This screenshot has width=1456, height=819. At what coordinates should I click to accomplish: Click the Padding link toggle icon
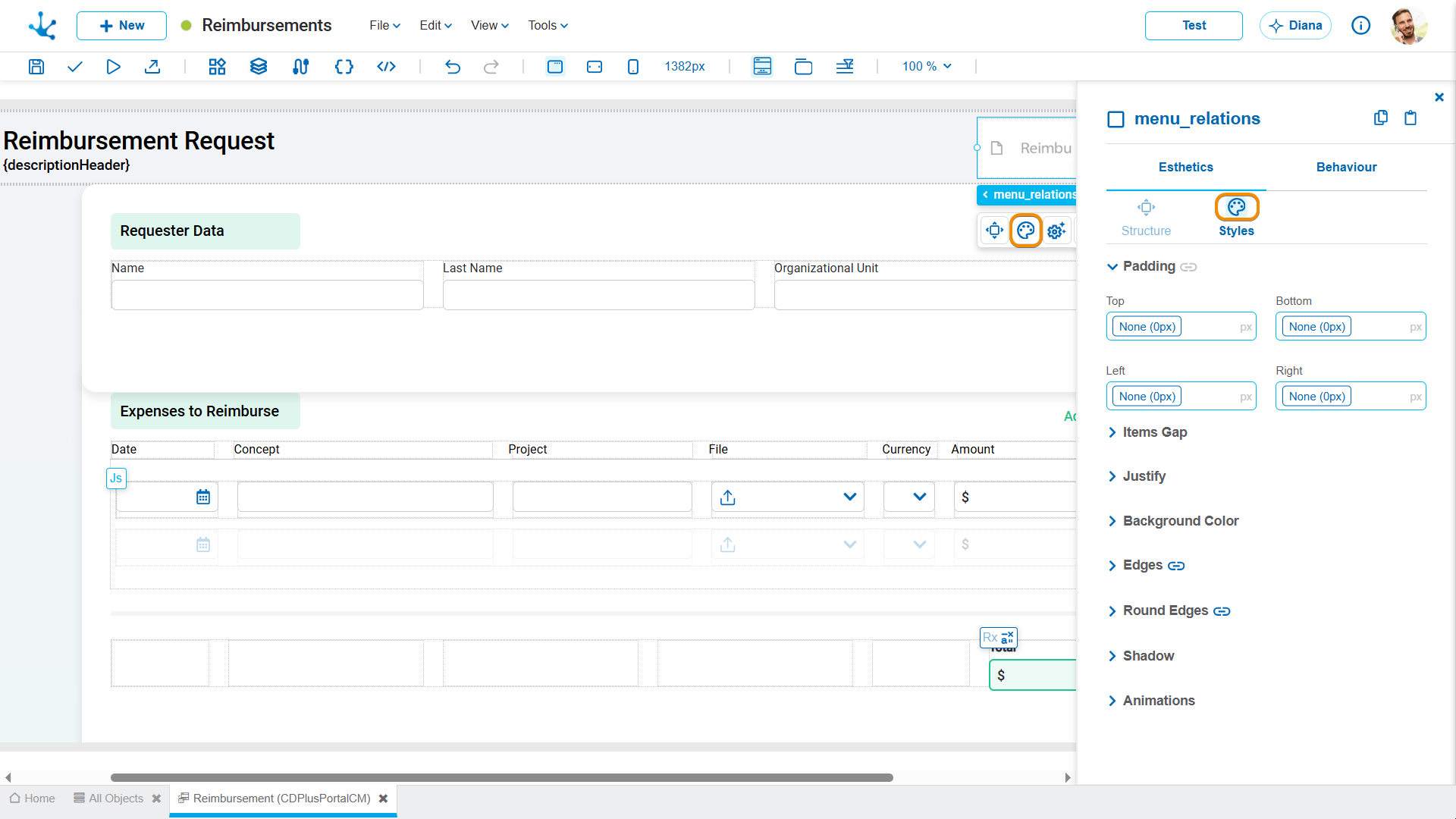1188,267
